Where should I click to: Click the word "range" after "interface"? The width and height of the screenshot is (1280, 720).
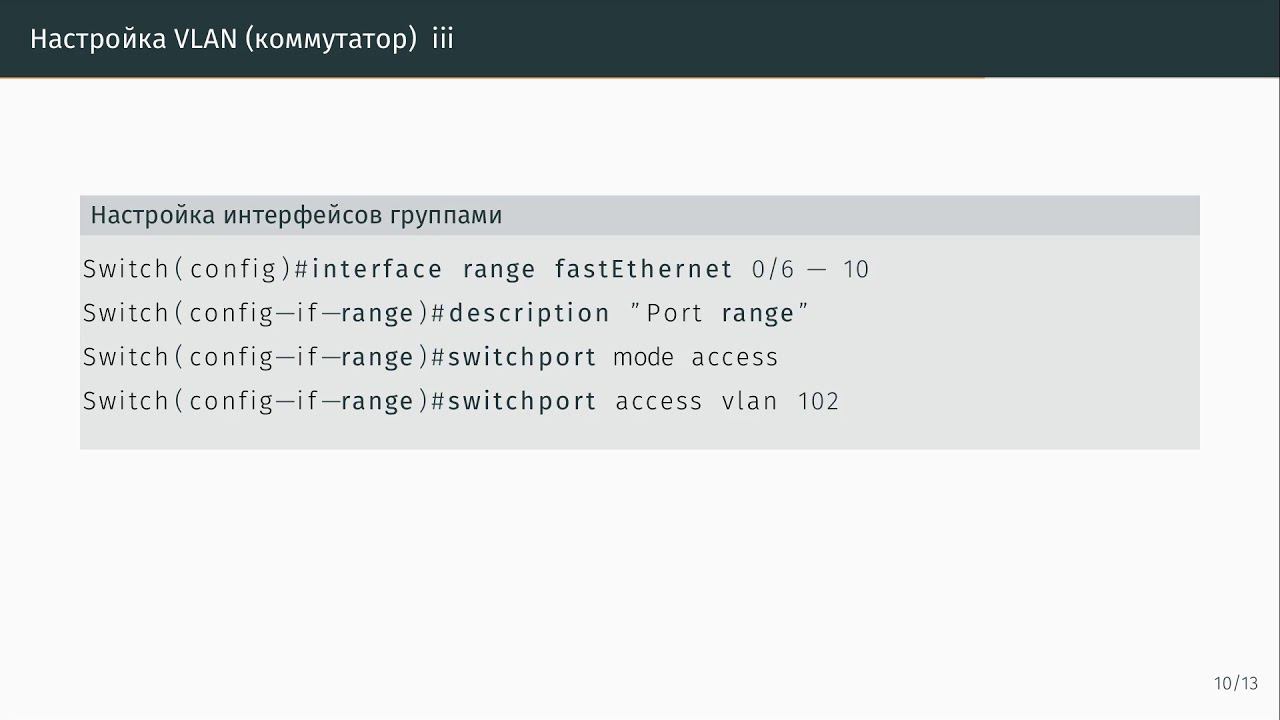coord(498,269)
